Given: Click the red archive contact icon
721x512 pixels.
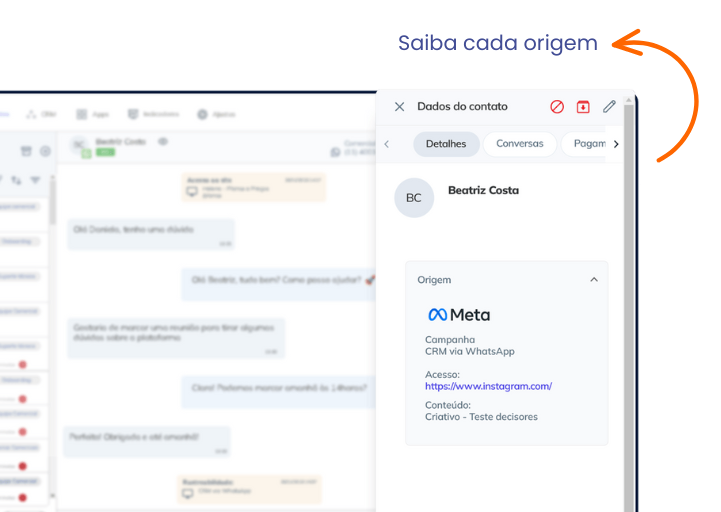Looking at the screenshot, I should point(583,107).
